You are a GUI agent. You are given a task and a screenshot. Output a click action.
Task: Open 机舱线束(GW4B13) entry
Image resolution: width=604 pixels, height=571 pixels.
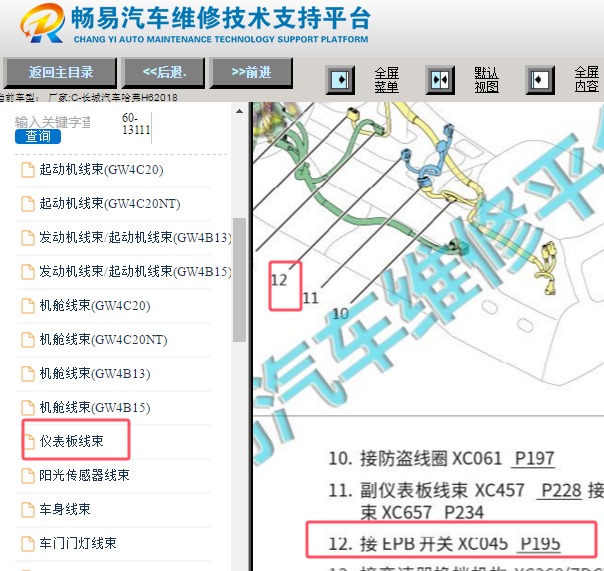[95, 374]
